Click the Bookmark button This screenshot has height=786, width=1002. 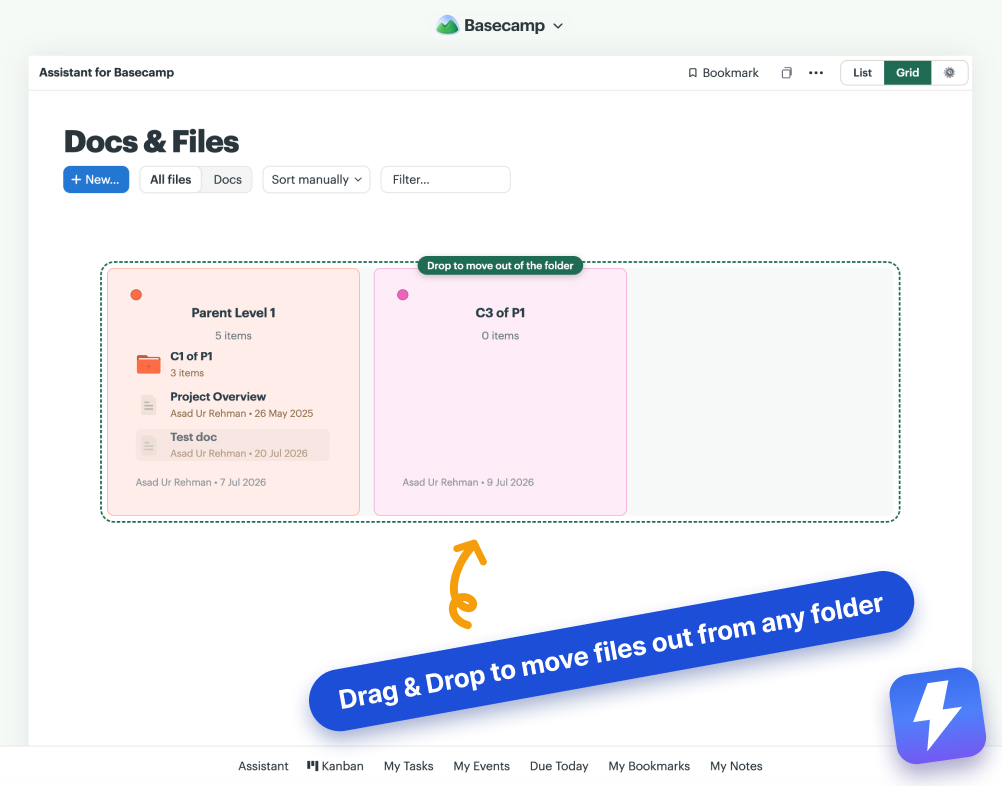click(723, 73)
